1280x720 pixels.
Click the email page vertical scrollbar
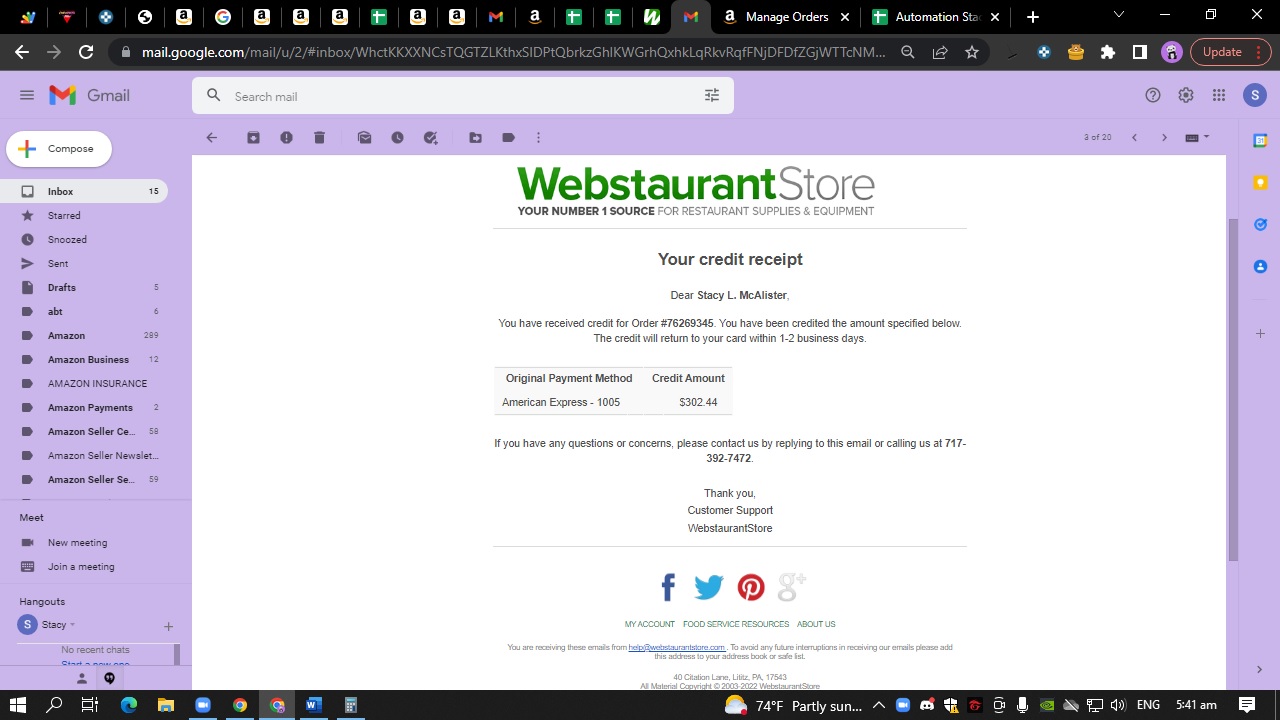pyautogui.click(x=1233, y=390)
